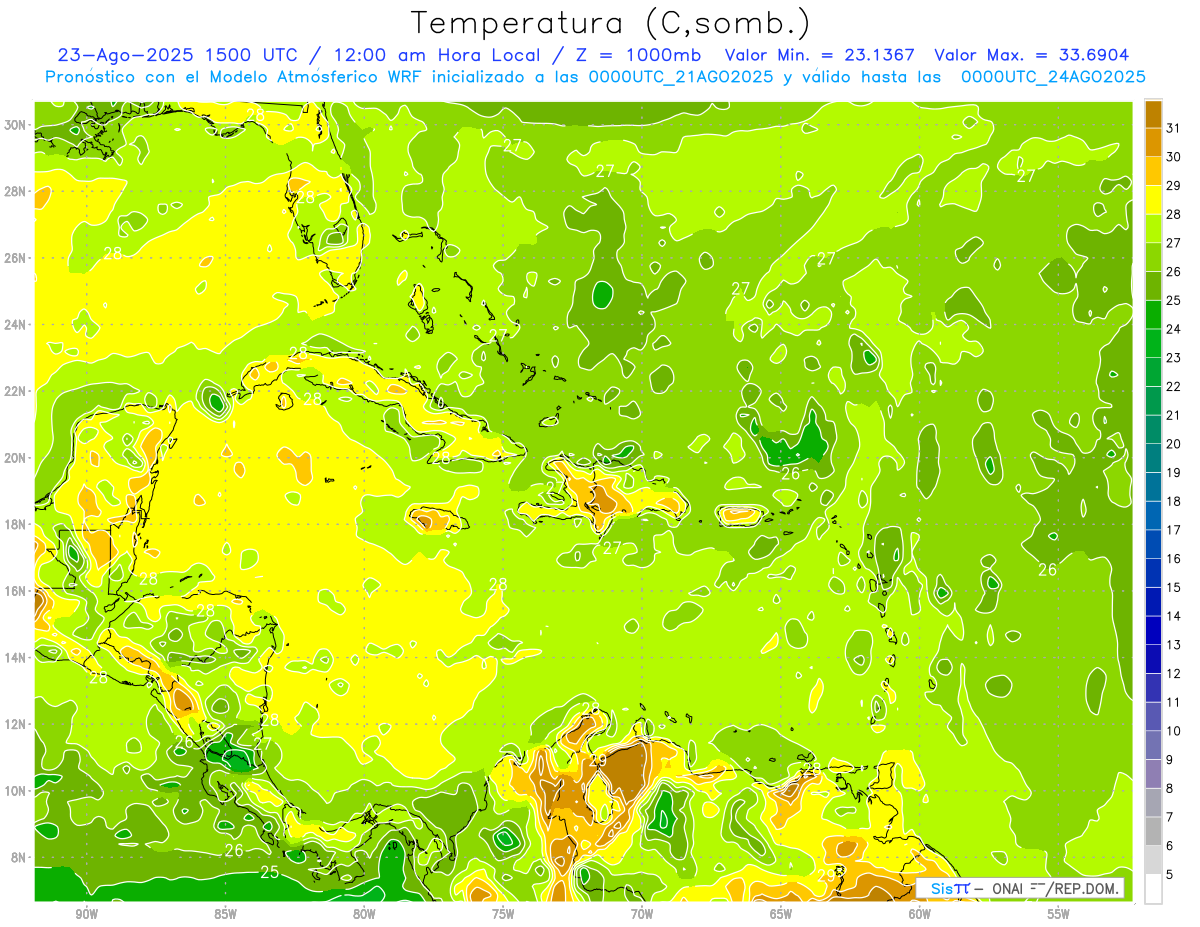
Task: Click the legend swatch between 29 and 30
Action: pyautogui.click(x=1154, y=171)
